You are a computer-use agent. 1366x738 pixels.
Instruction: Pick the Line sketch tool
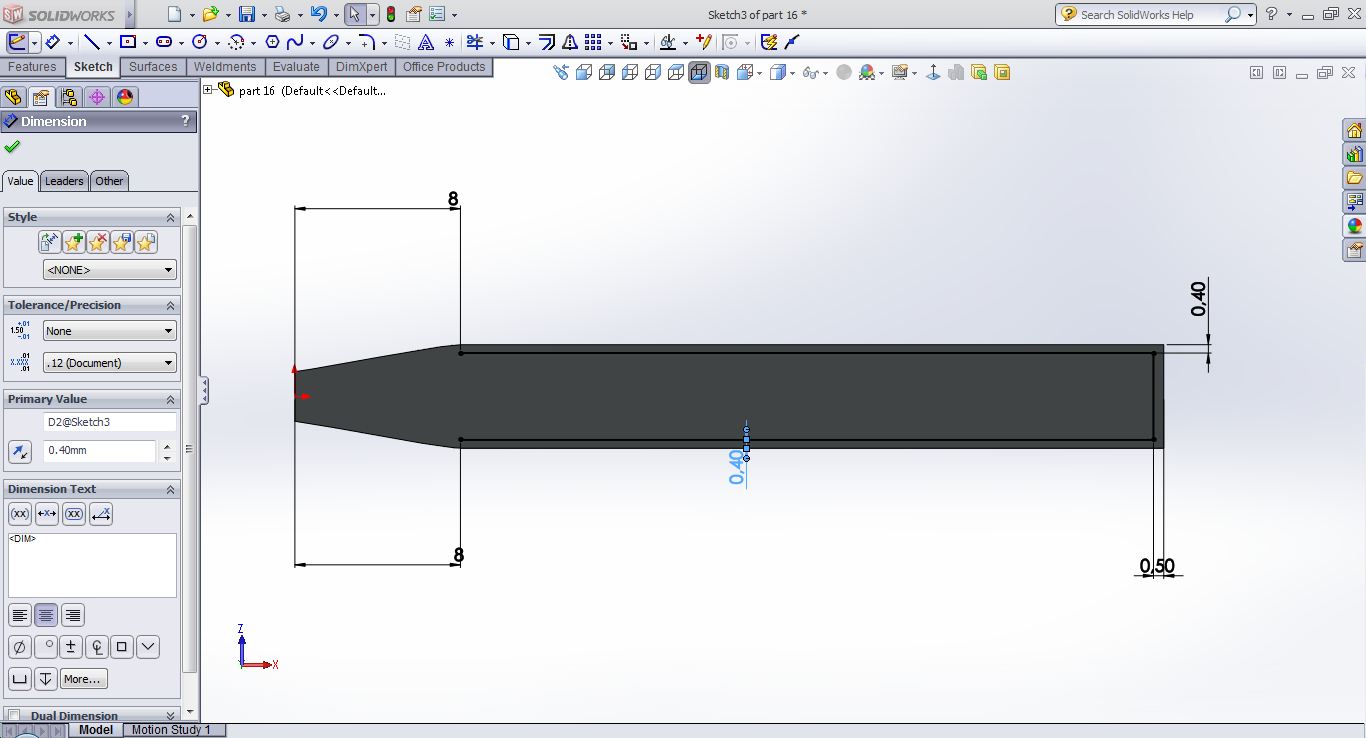tap(91, 42)
